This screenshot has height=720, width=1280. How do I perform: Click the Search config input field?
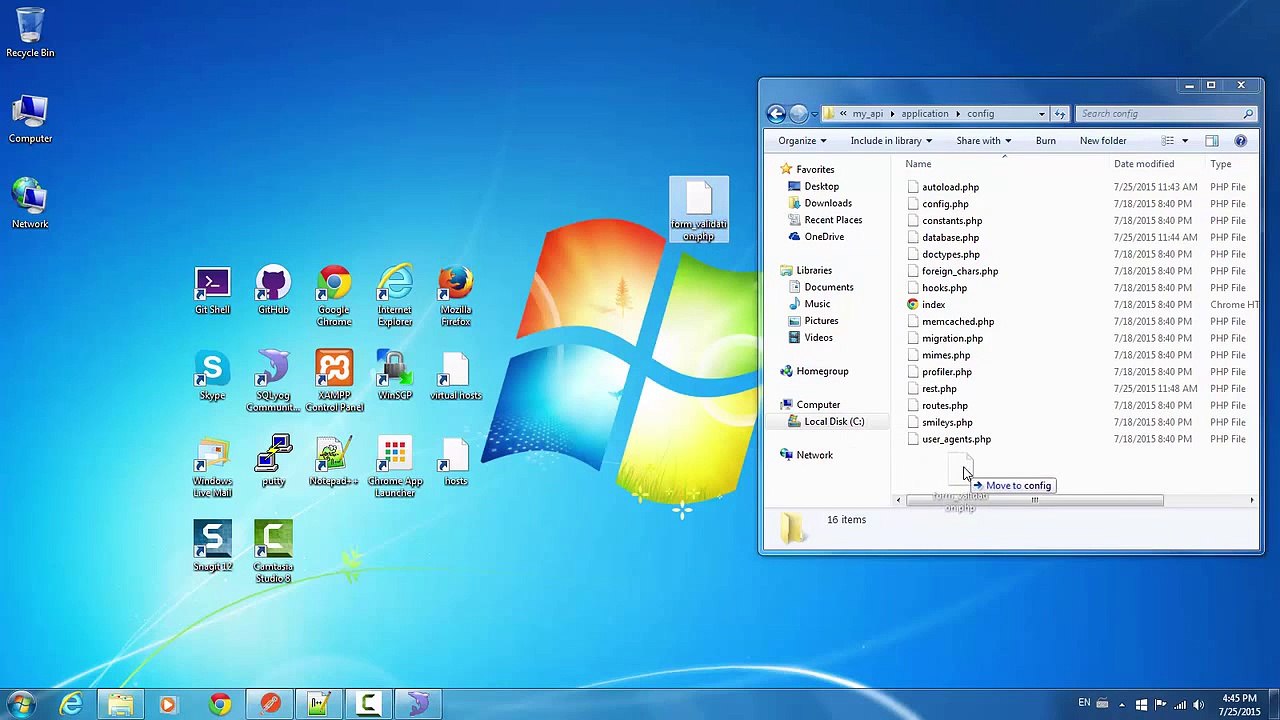(x=1164, y=114)
